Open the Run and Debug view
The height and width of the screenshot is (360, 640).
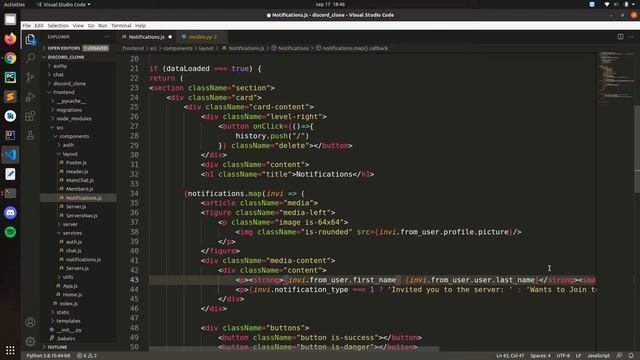pyautogui.click(x=30, y=97)
